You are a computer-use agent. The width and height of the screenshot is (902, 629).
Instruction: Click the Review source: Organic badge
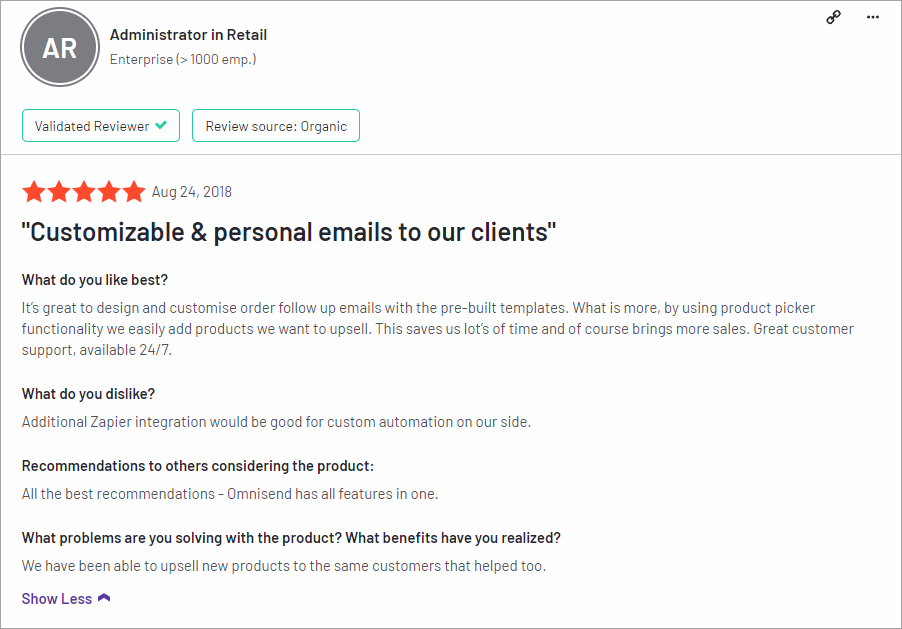[x=276, y=125]
